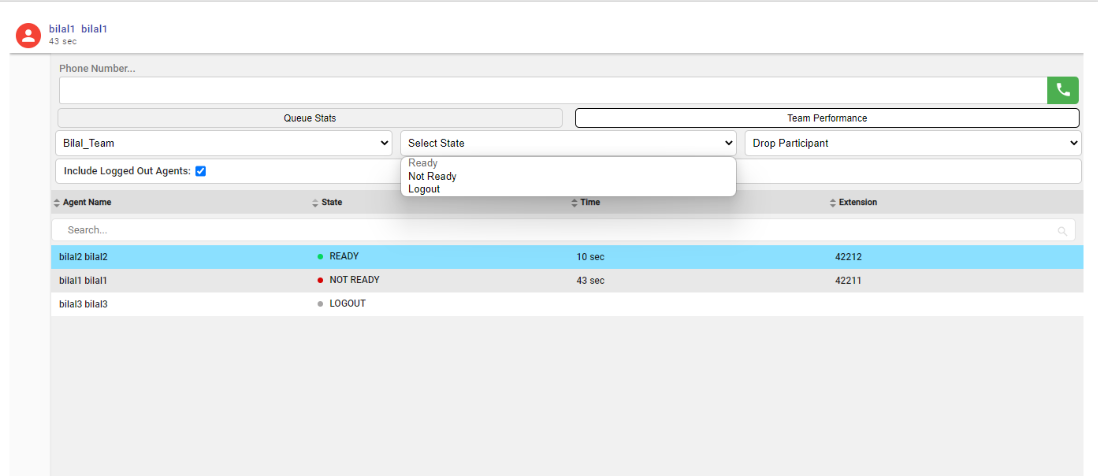Image resolution: width=1098 pixels, height=476 pixels.
Task: Click the red user avatar icon
Action: tap(29, 35)
